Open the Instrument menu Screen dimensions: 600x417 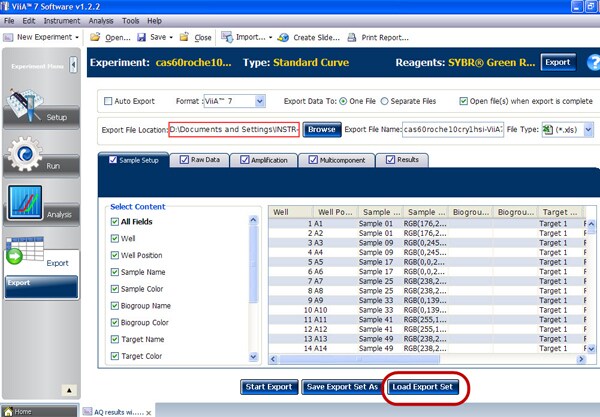pyautogui.click(x=62, y=21)
